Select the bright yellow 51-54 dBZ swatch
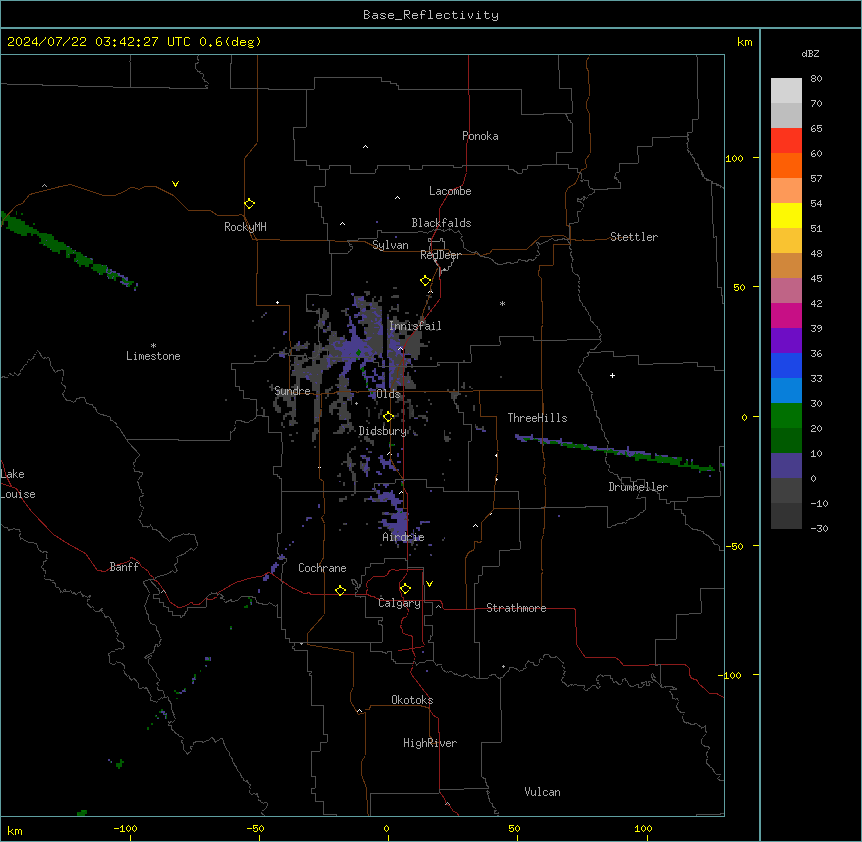The image size is (862, 842). click(786, 215)
